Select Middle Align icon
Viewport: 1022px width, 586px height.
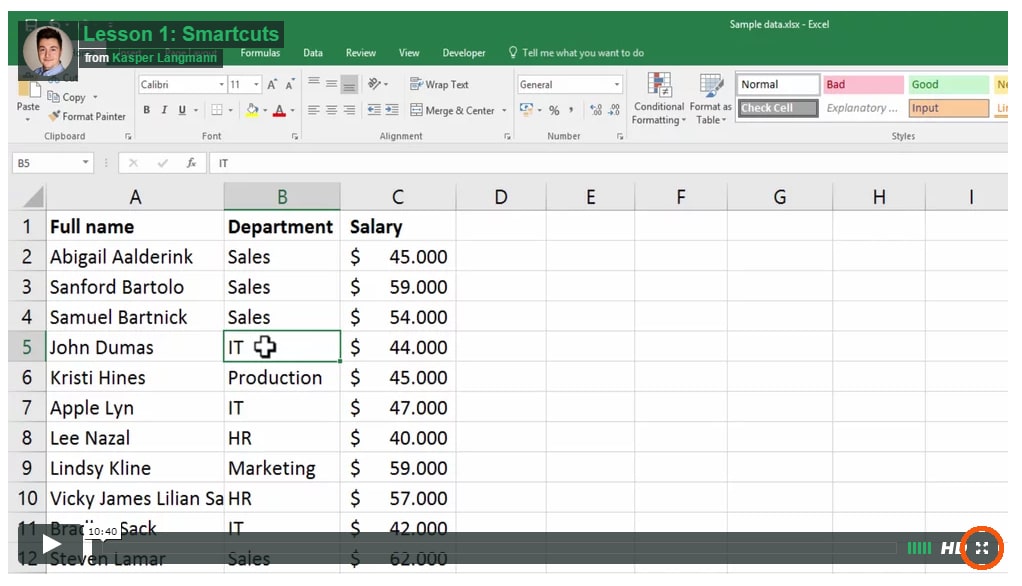(331, 83)
